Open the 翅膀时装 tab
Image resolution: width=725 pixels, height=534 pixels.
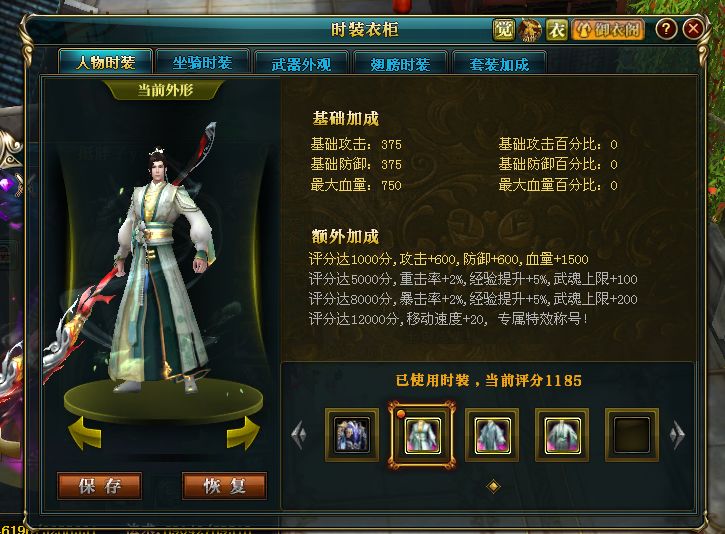400,63
